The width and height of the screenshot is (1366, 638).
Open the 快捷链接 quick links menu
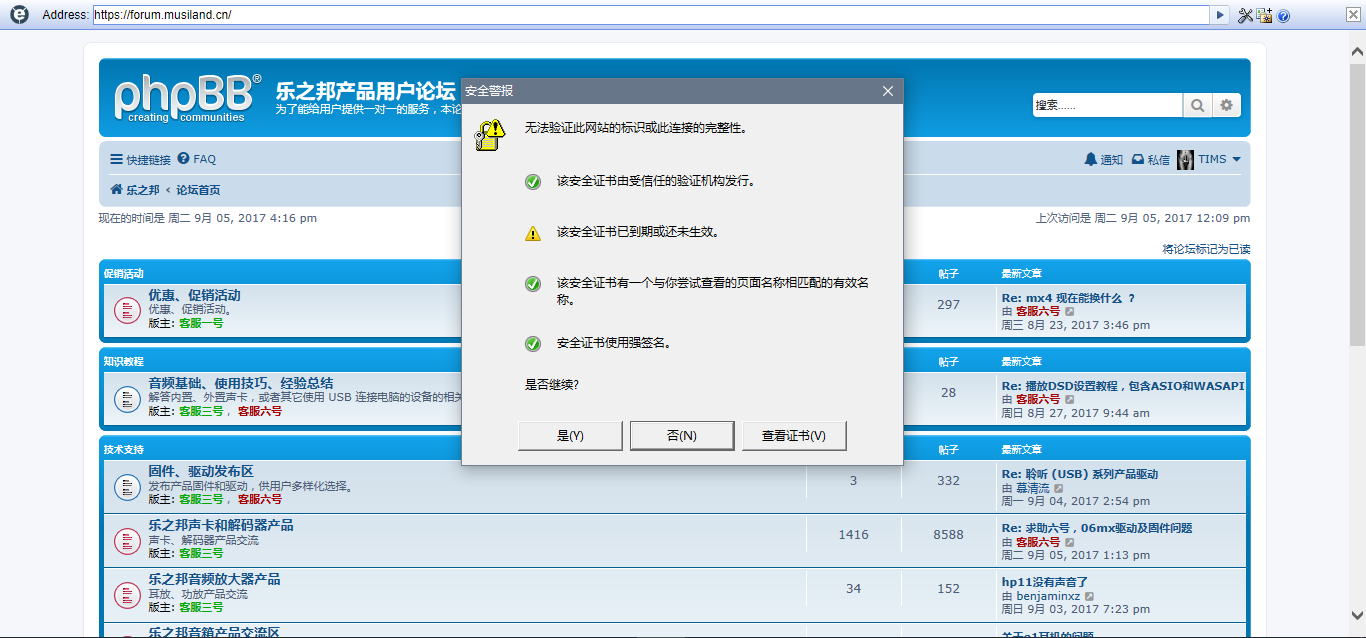tap(140, 159)
